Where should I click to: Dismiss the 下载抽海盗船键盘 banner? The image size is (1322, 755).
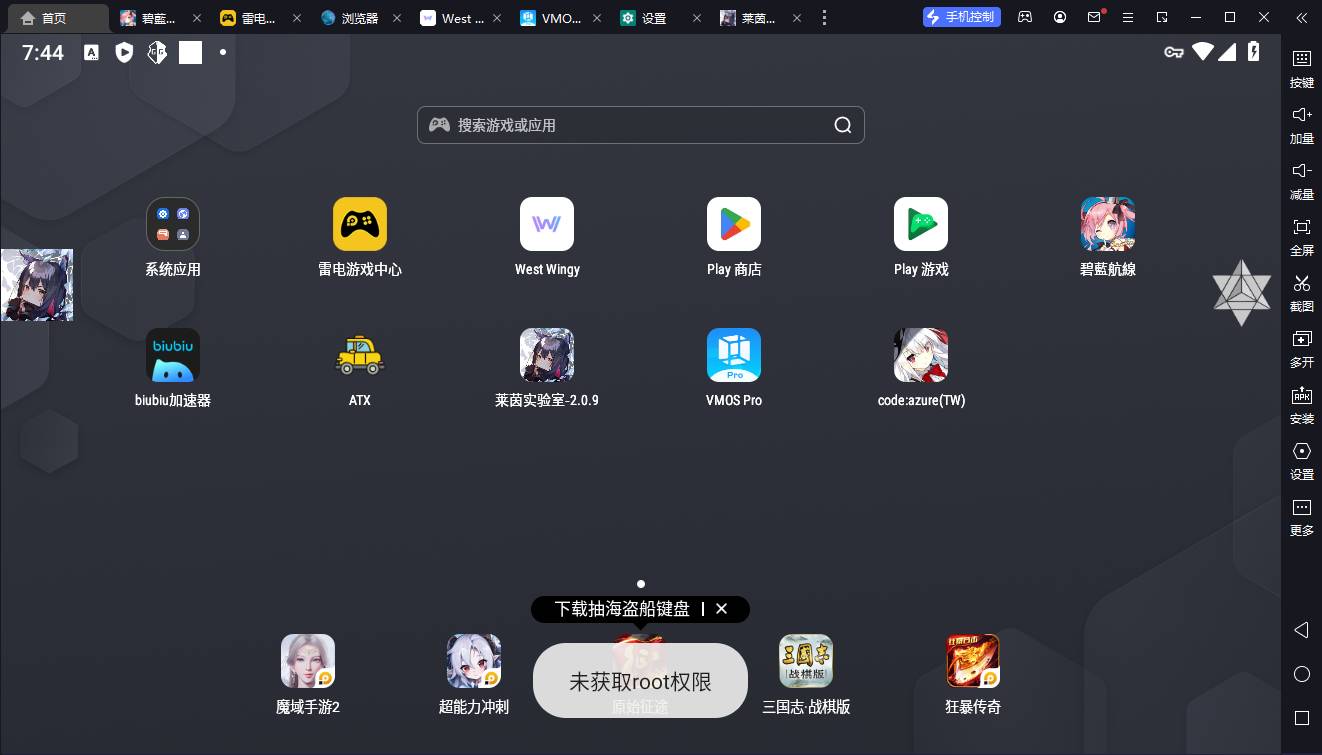721,608
